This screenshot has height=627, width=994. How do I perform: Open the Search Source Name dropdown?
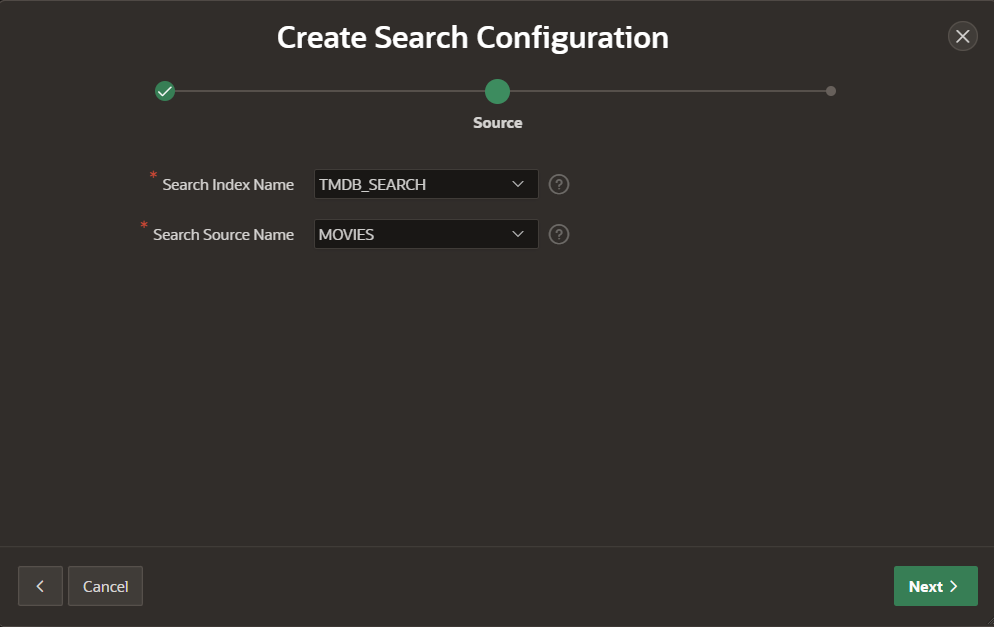tap(425, 234)
